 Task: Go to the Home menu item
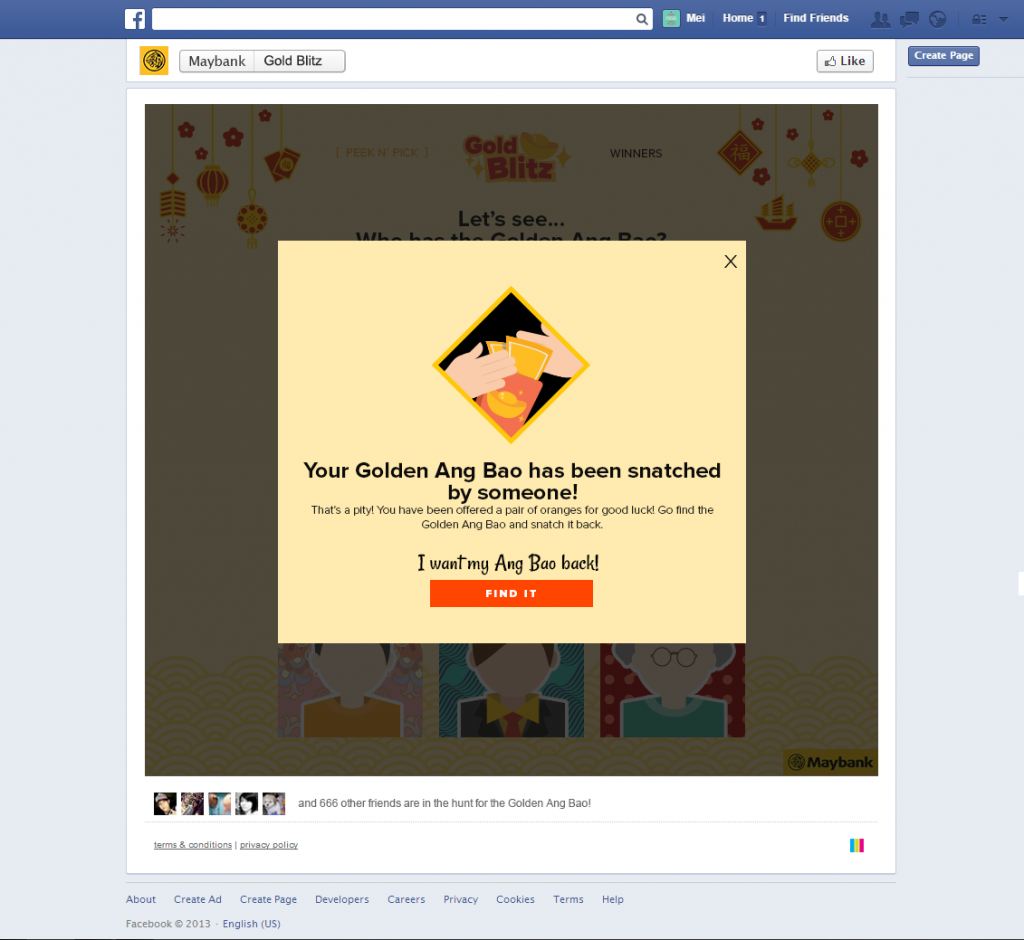[x=738, y=18]
